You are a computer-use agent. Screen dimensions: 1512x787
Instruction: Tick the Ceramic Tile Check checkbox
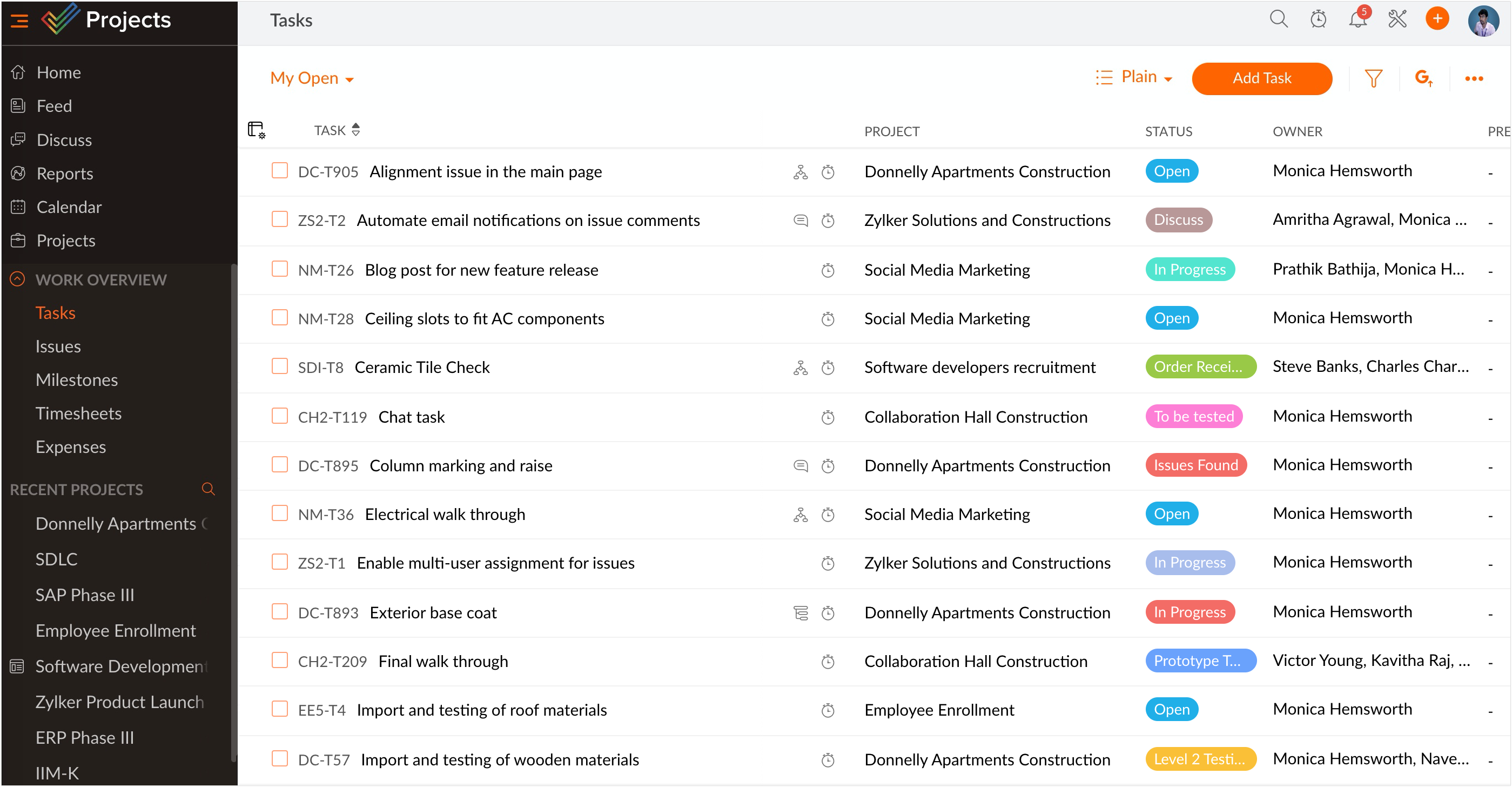tap(279, 366)
